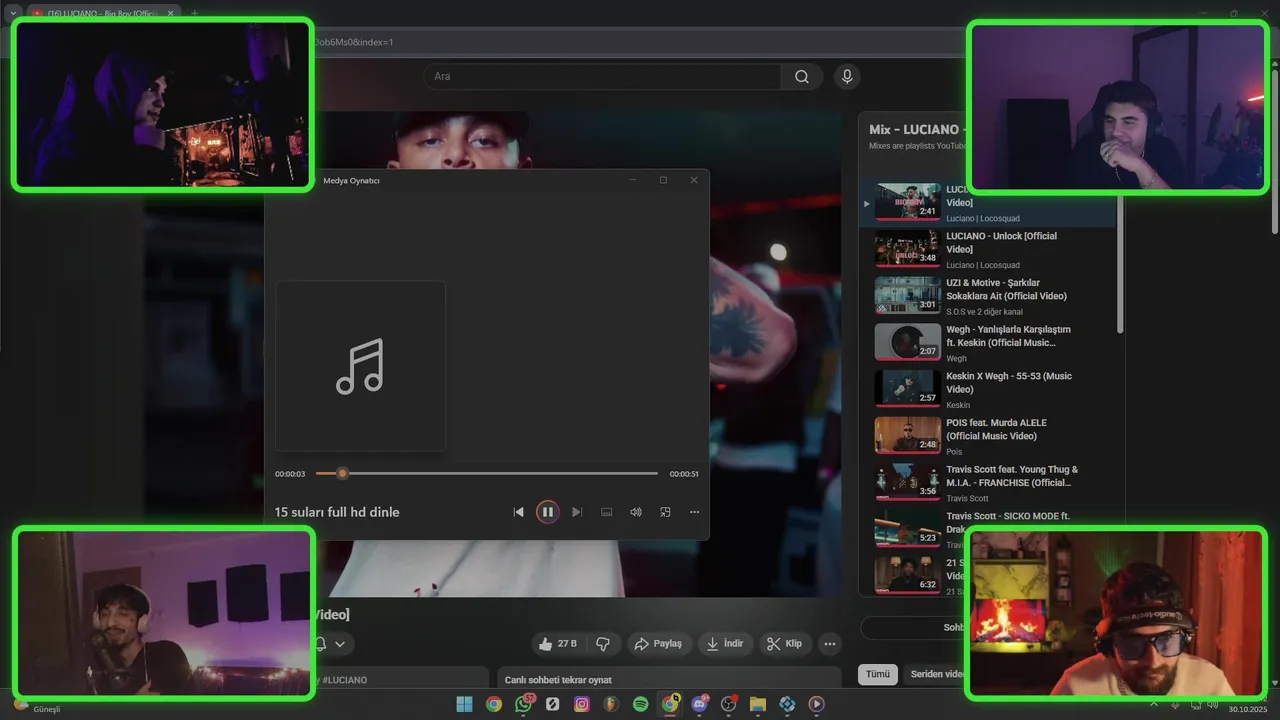Open Keskin X Wegh - 55-53 title
Screen dimensions: 1280x720
pos(1008,382)
